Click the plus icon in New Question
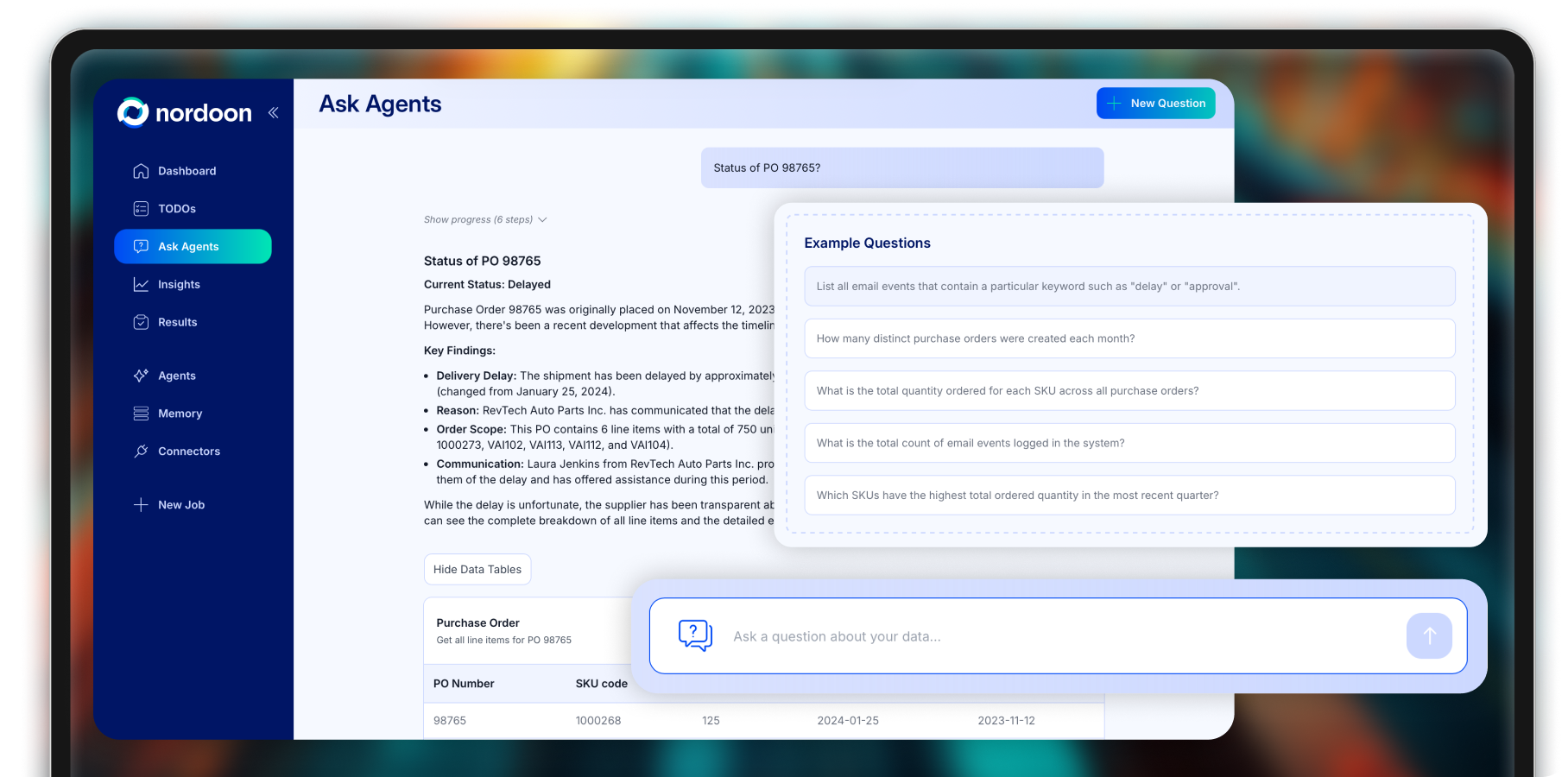Screen dimensions: 1568x777 coord(1114,104)
